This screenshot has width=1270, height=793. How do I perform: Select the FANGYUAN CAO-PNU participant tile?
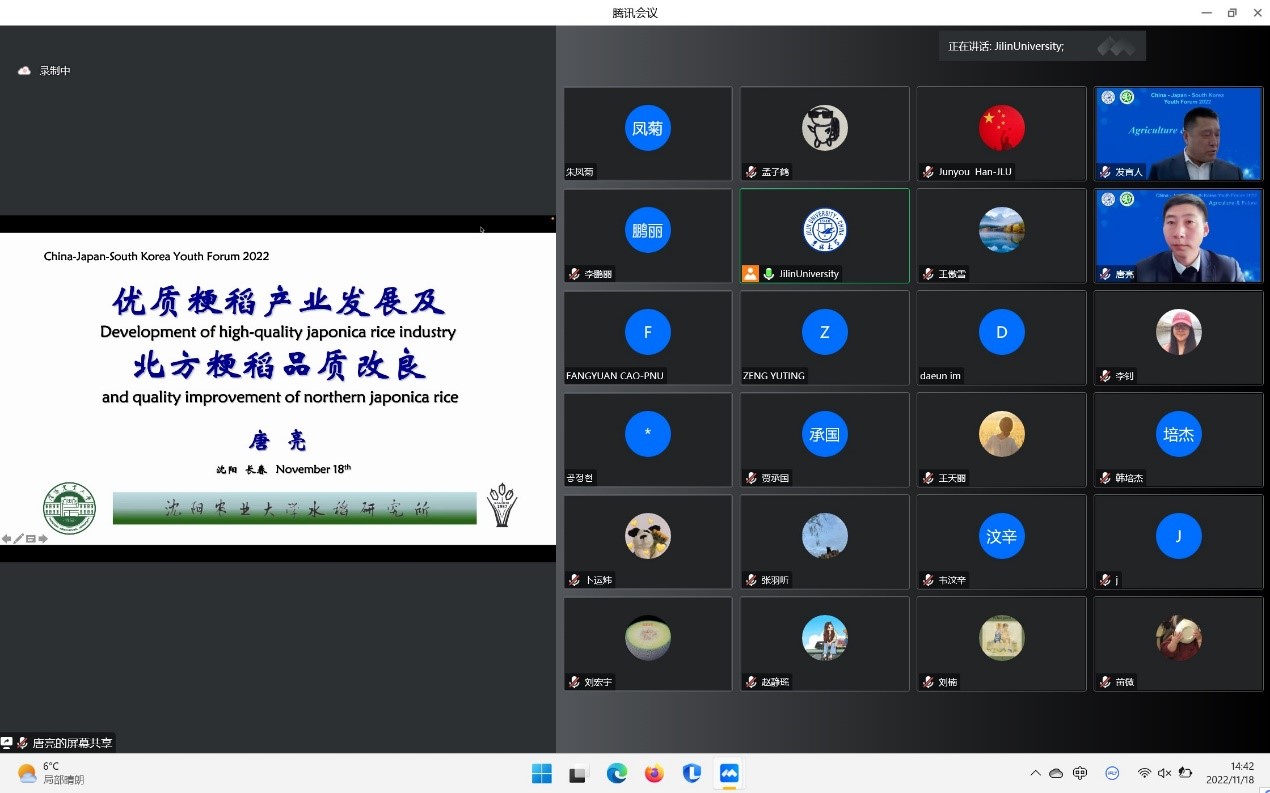(647, 338)
